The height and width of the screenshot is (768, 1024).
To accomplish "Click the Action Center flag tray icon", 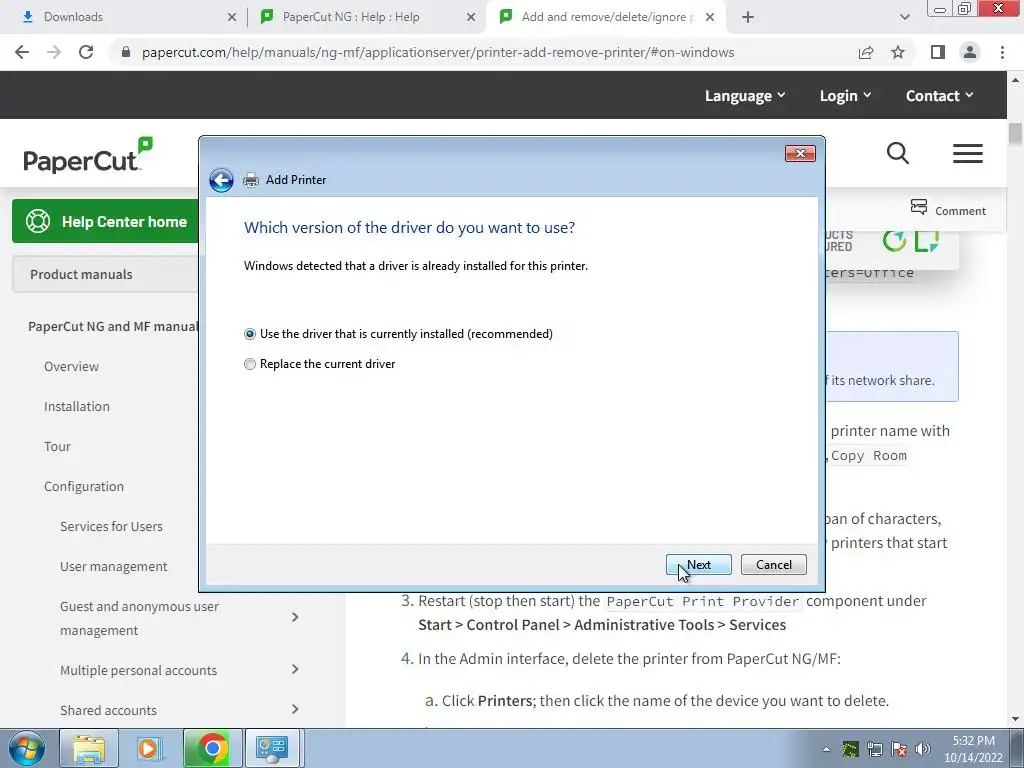I will point(899,749).
